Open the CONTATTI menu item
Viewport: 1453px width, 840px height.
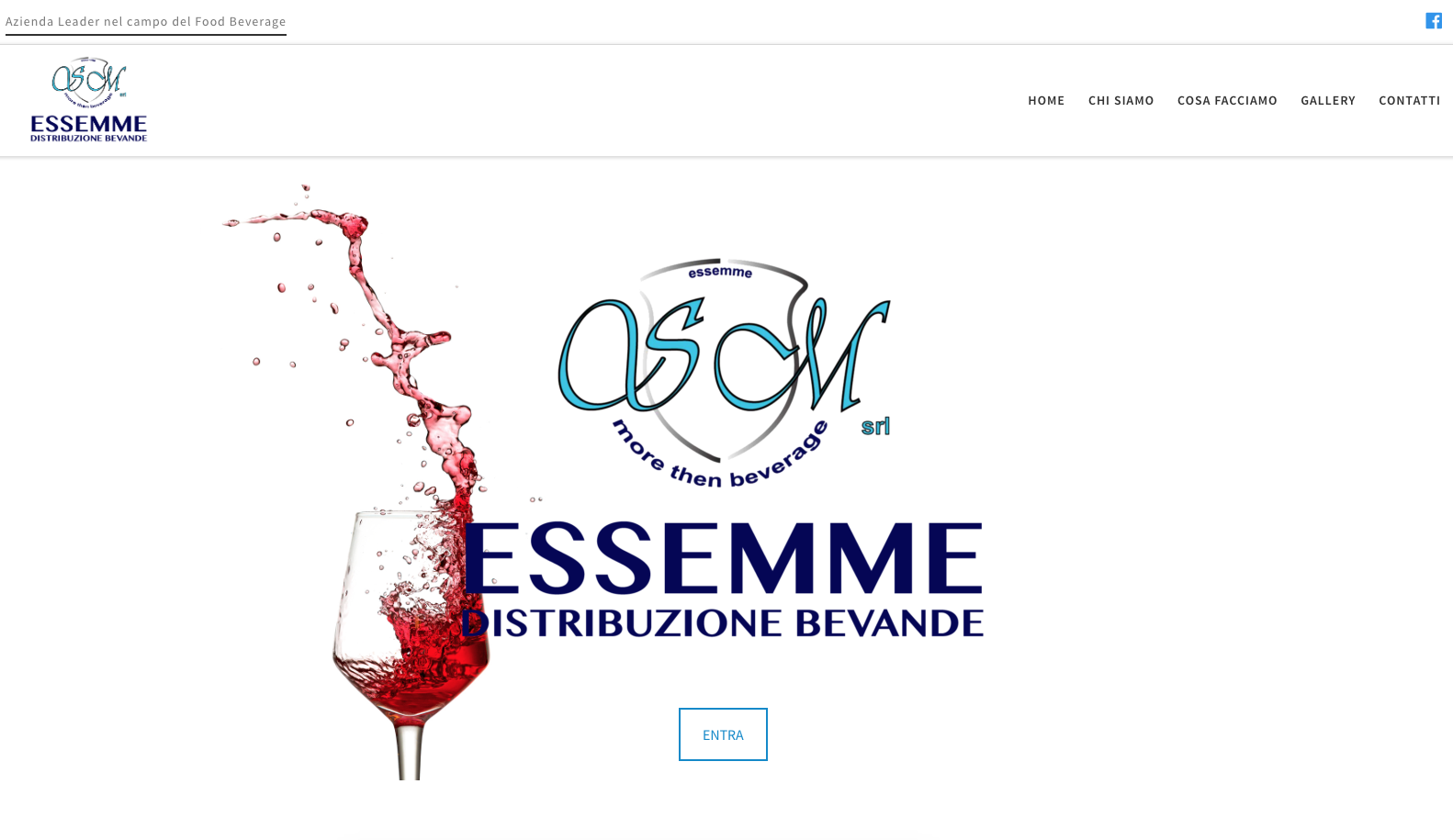pos(1409,100)
